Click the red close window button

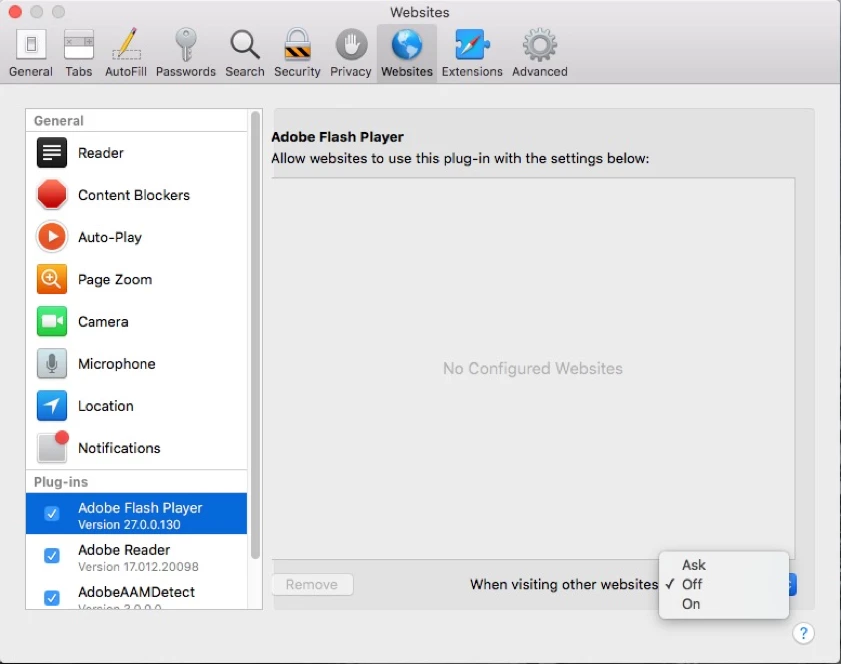tap(15, 11)
